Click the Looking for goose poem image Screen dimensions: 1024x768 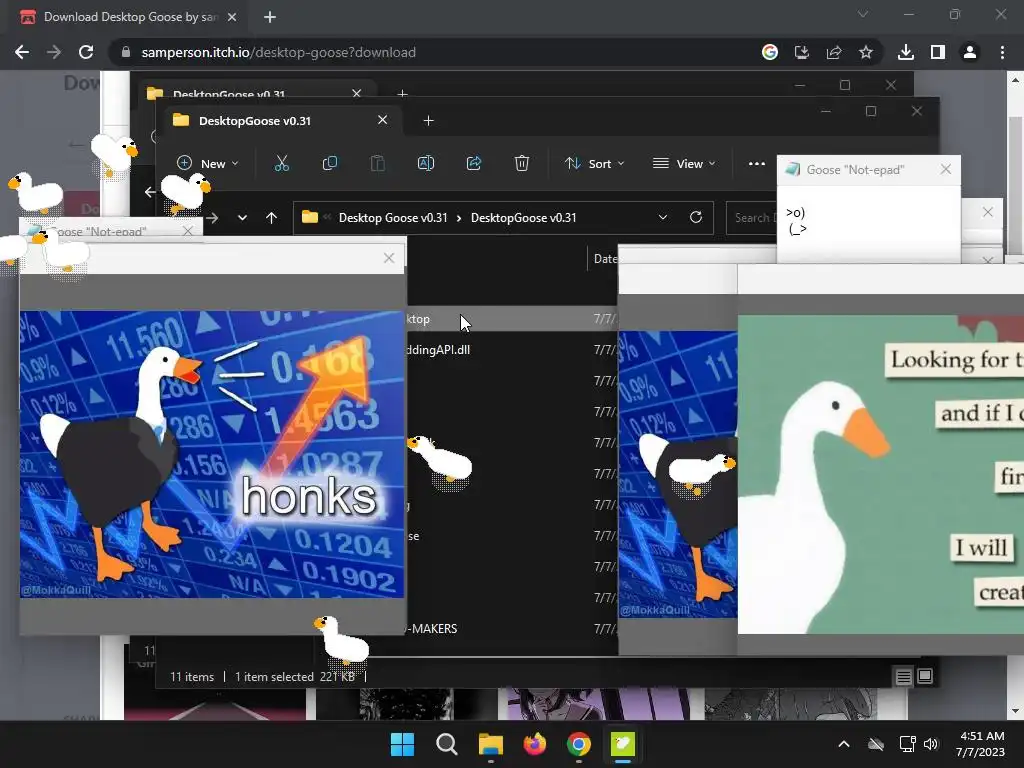click(x=880, y=474)
